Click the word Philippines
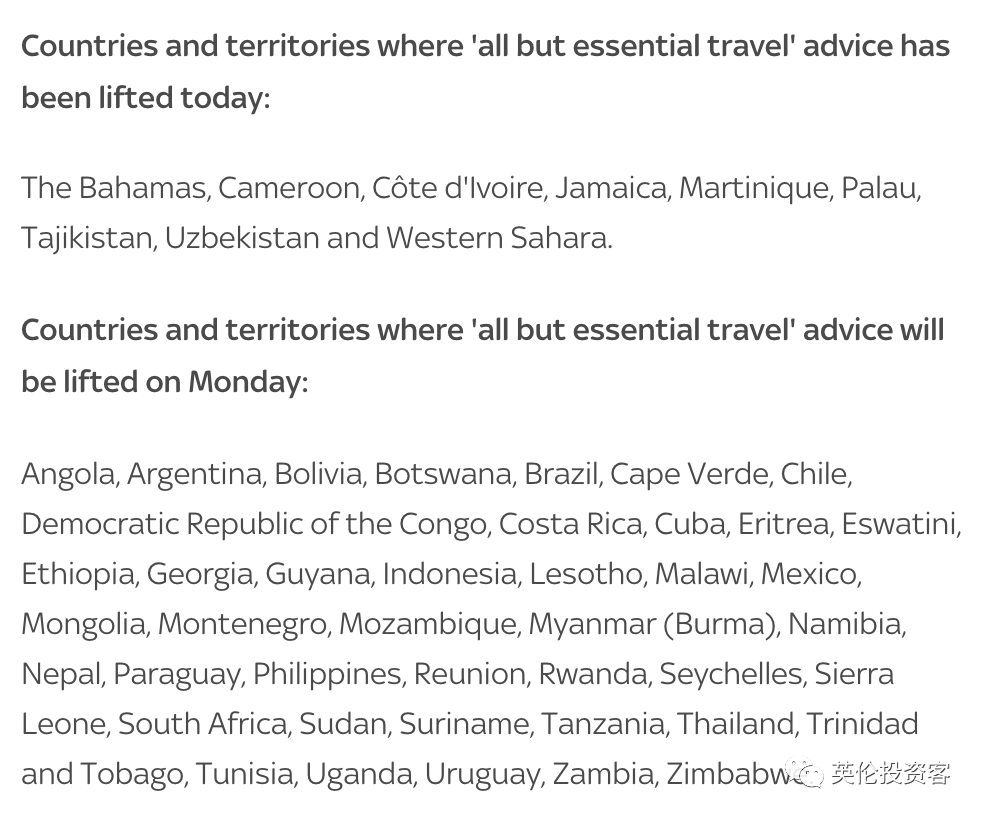The width and height of the screenshot is (982, 816). pyautogui.click(x=327, y=674)
